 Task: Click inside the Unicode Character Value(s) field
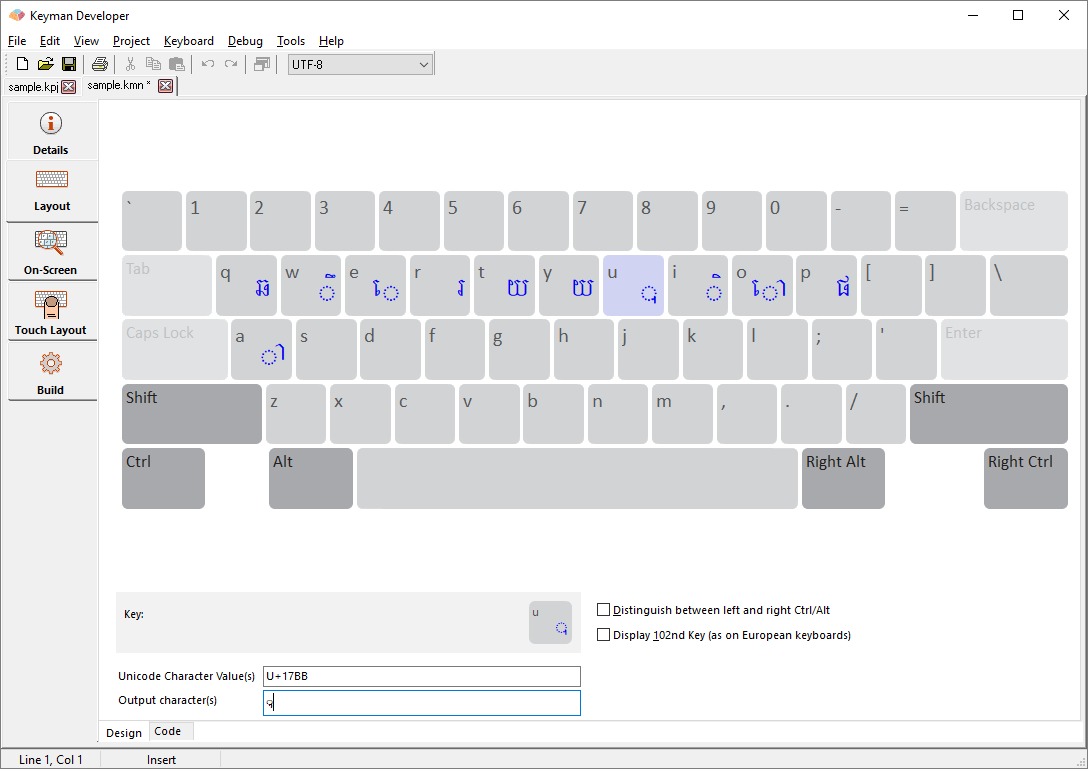420,676
